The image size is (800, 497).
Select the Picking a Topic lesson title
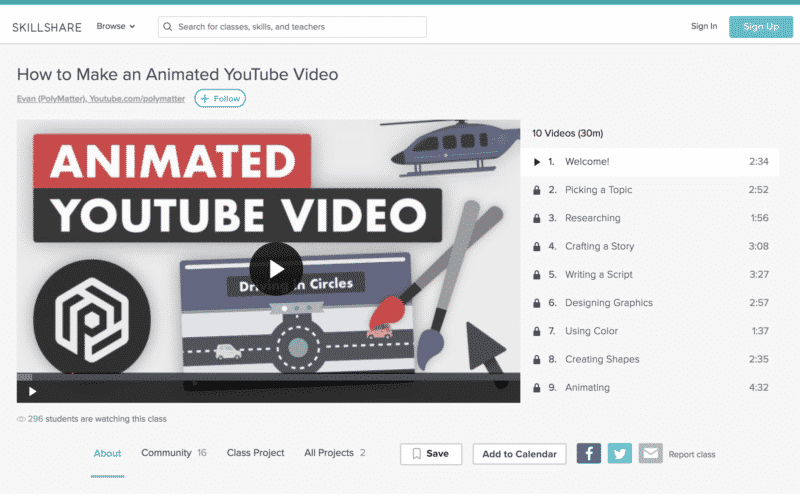[x=598, y=190]
